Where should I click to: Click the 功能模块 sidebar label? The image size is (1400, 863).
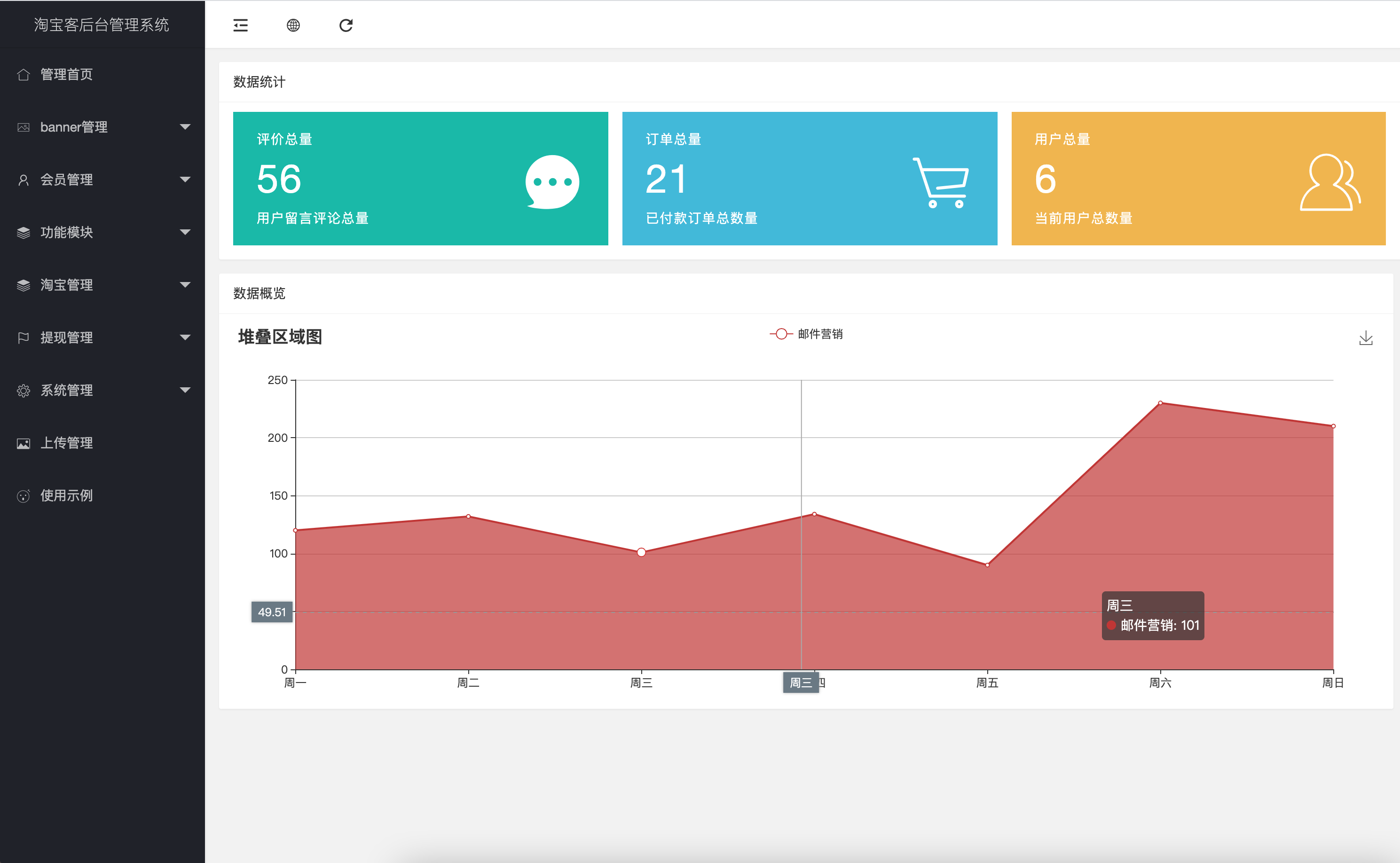pos(66,232)
